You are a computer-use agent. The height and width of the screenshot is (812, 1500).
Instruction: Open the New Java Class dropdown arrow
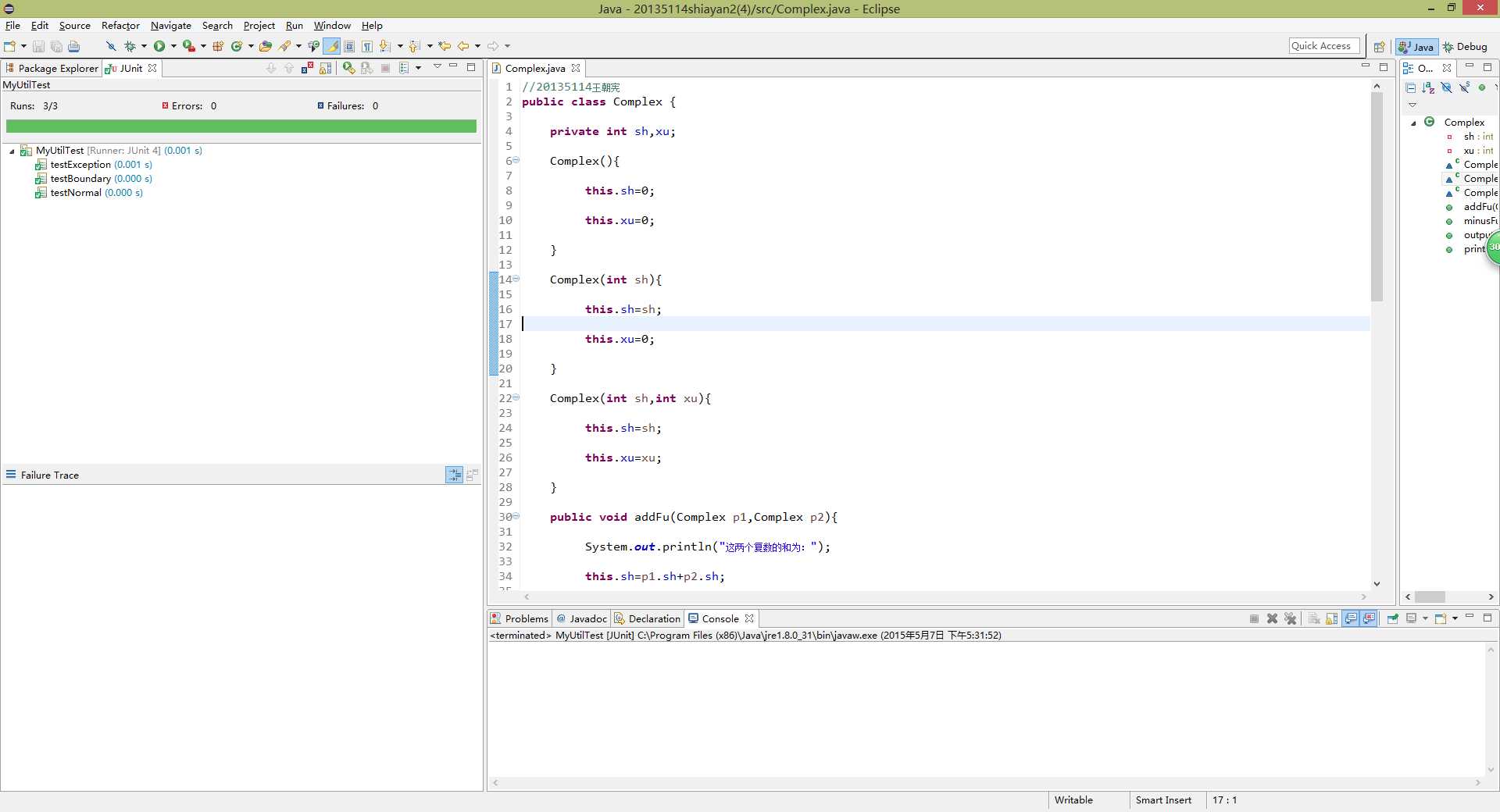click(x=251, y=46)
